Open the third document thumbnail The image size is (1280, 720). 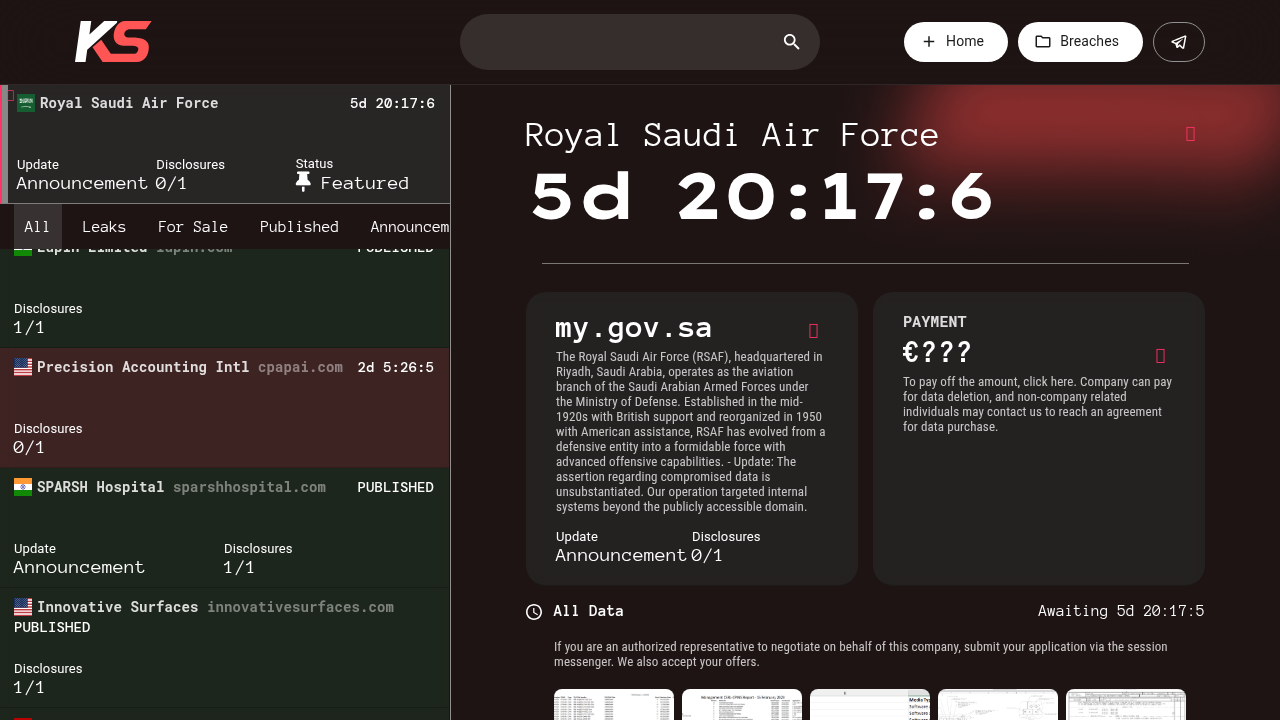tap(870, 705)
